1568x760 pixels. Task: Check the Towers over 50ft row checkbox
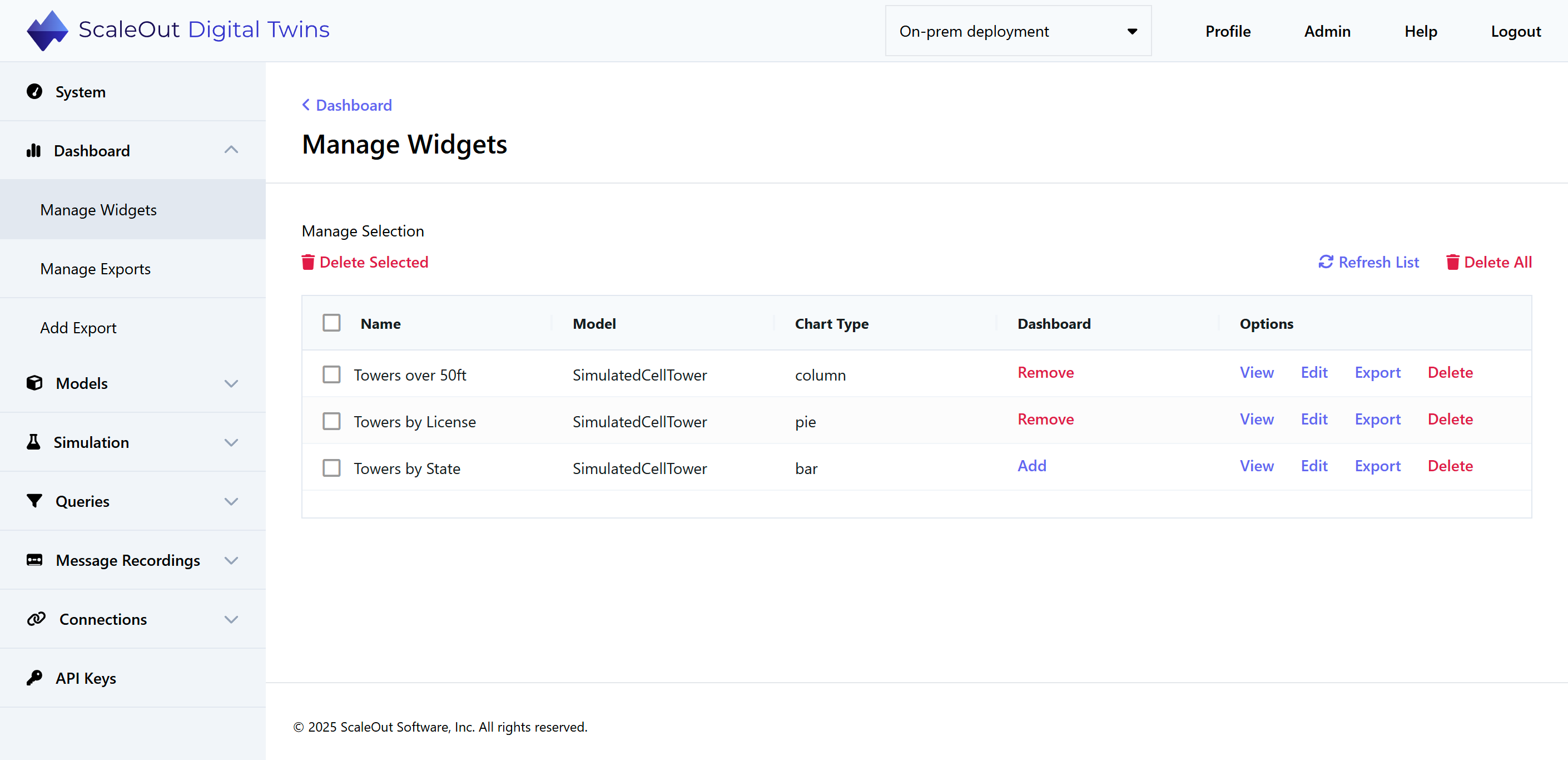pyautogui.click(x=331, y=374)
